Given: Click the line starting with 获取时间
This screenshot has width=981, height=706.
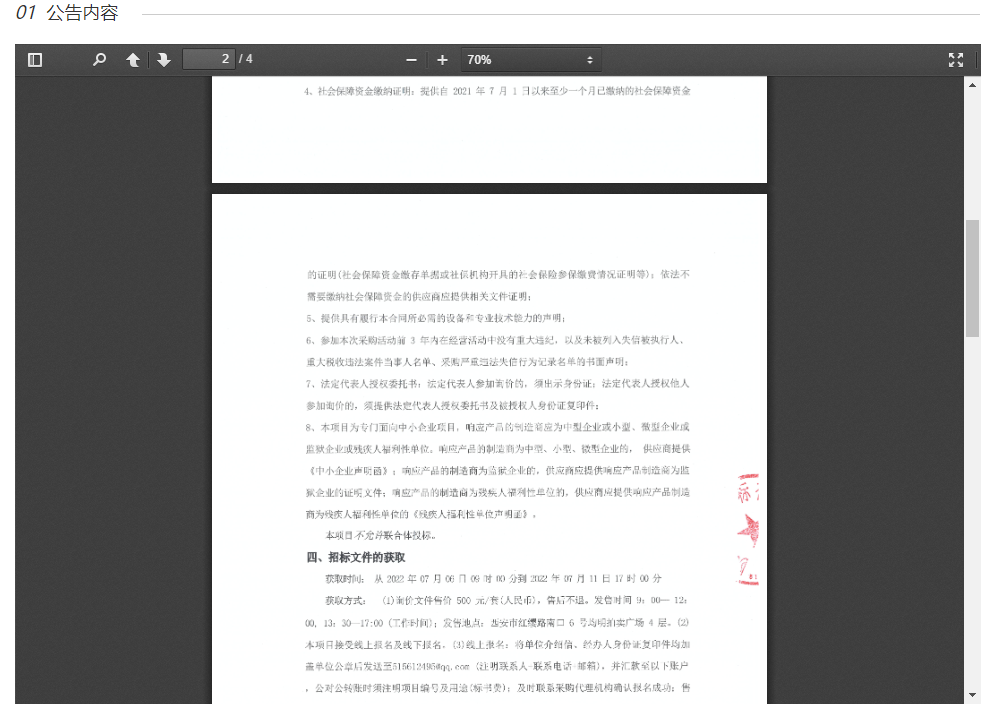Looking at the screenshot, I should click(x=492, y=579).
